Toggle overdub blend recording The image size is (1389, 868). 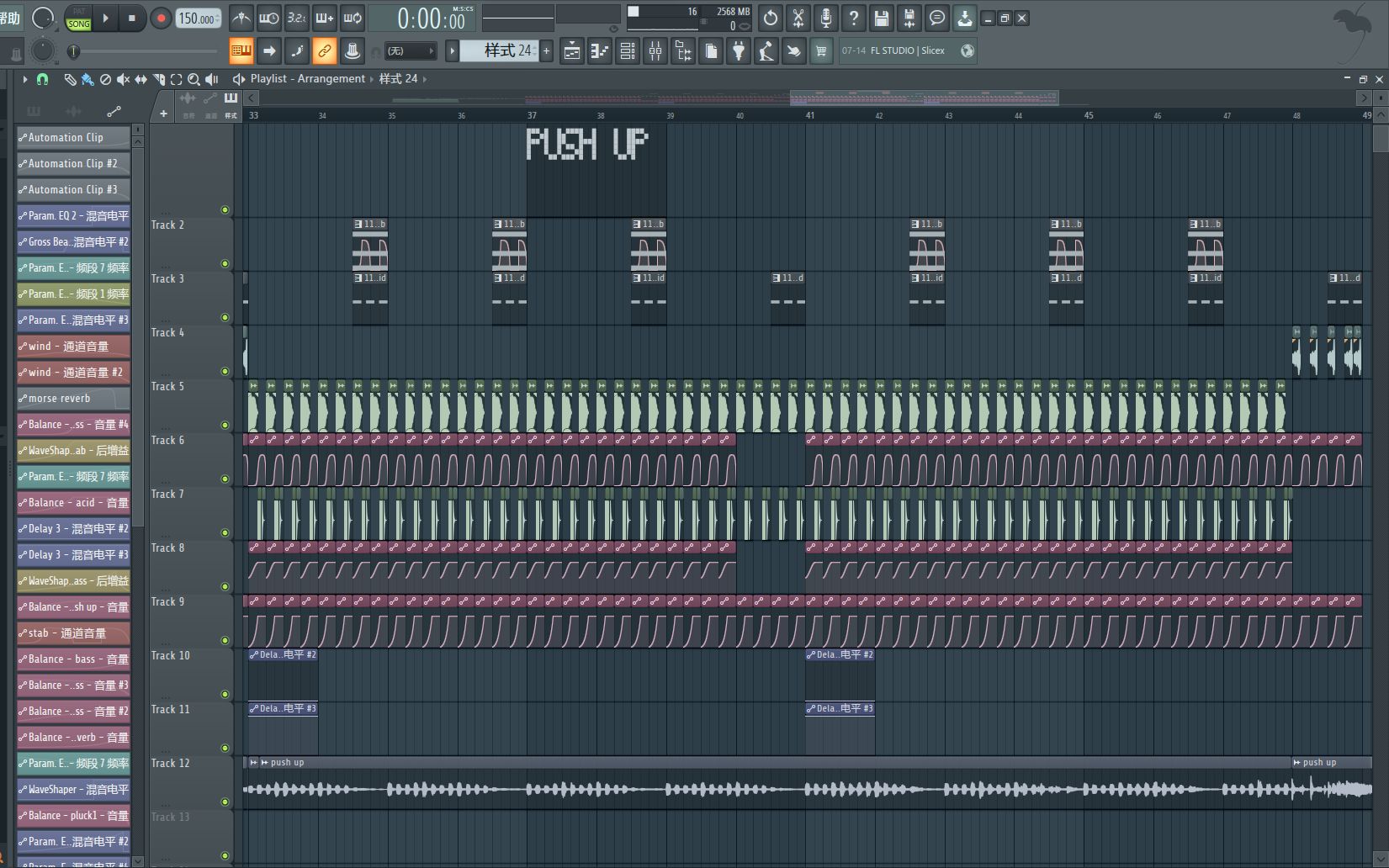325,18
